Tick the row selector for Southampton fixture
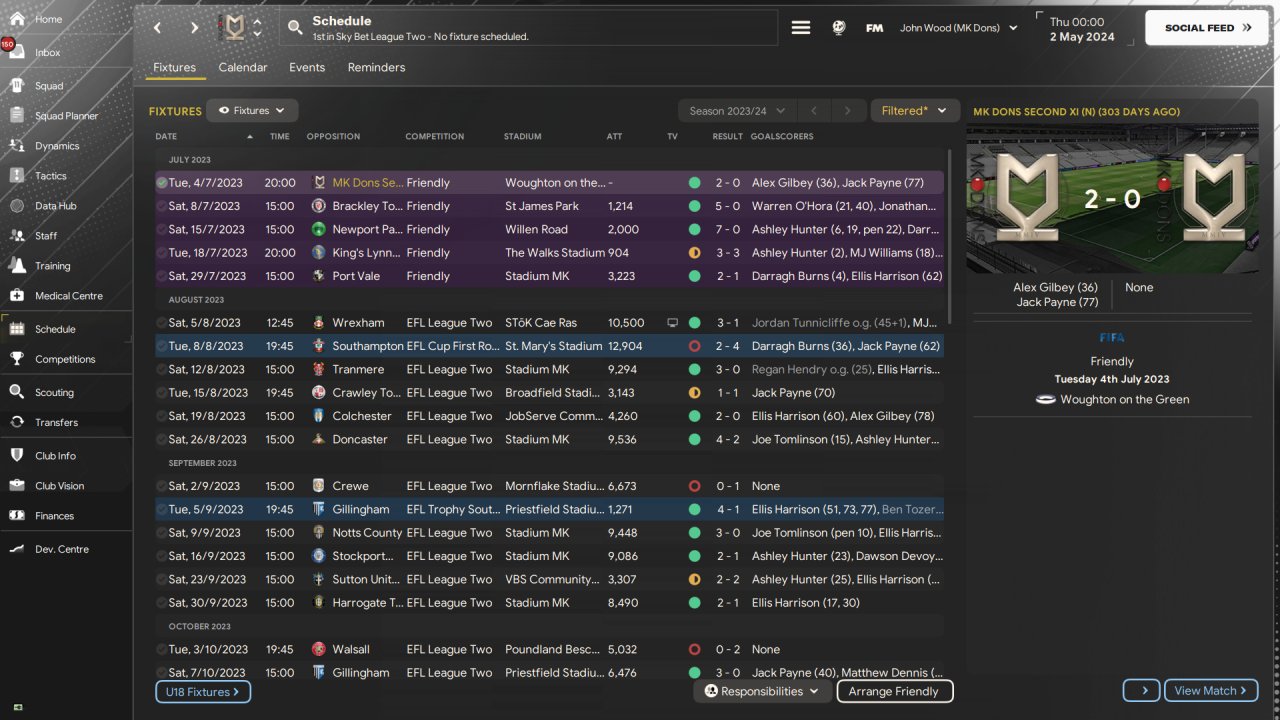Image resolution: width=1280 pixels, height=720 pixels. tap(162, 346)
